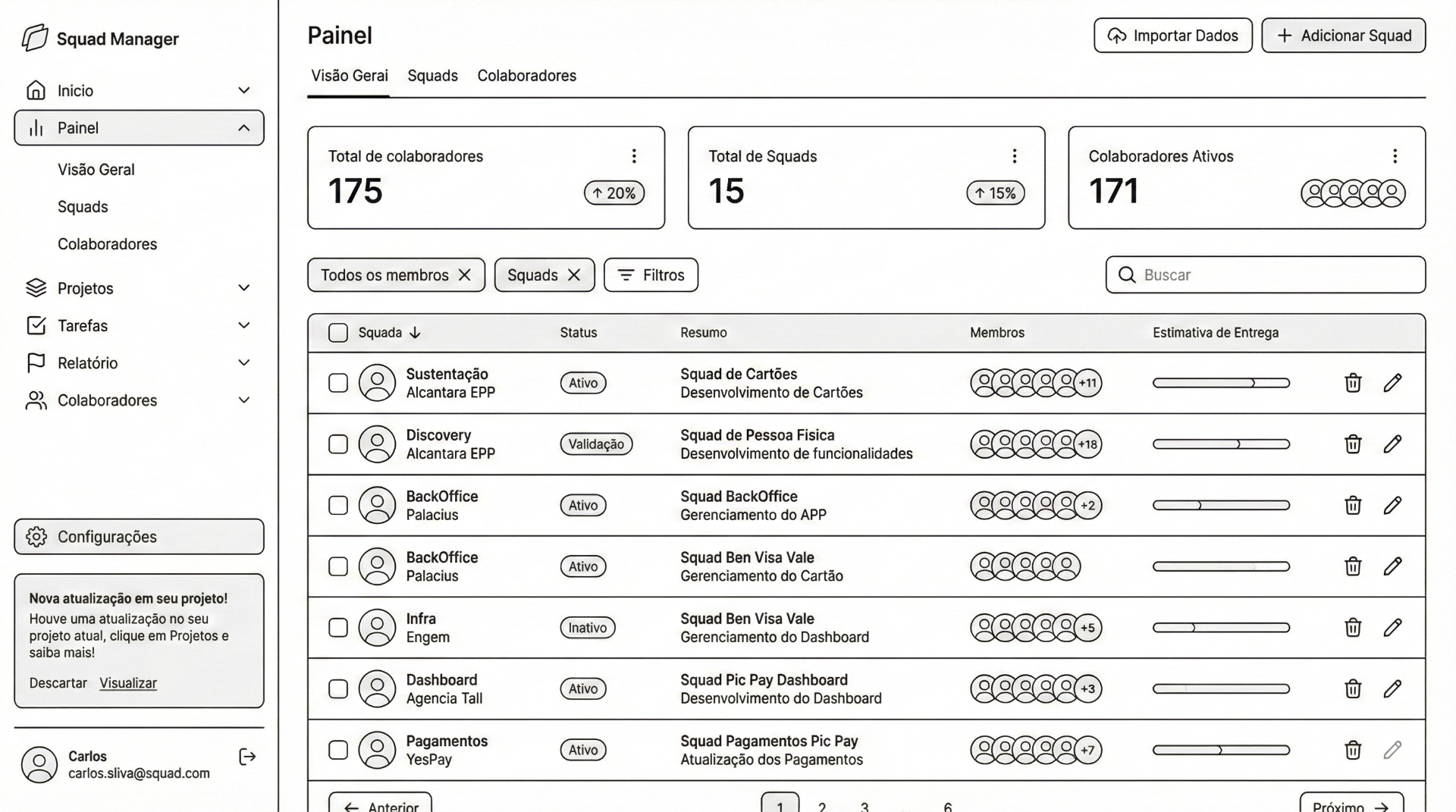
Task: Click the Estimativa de Entrega progress bar for Infra
Action: [1220, 628]
